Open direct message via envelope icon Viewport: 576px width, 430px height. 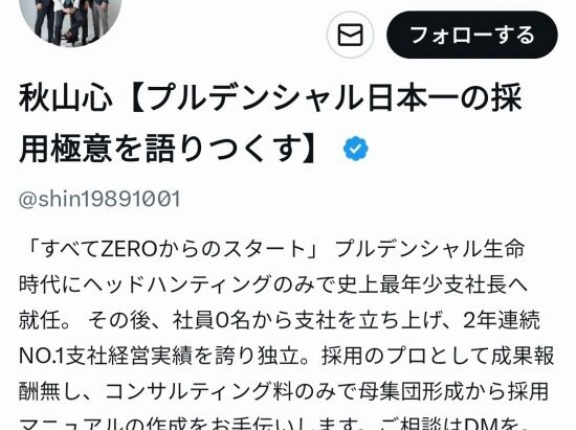[350, 35]
